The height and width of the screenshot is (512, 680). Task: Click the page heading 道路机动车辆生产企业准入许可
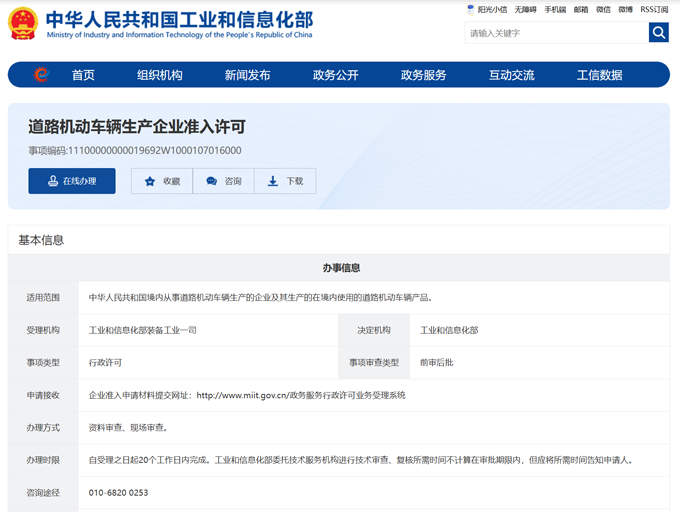[x=137, y=127]
